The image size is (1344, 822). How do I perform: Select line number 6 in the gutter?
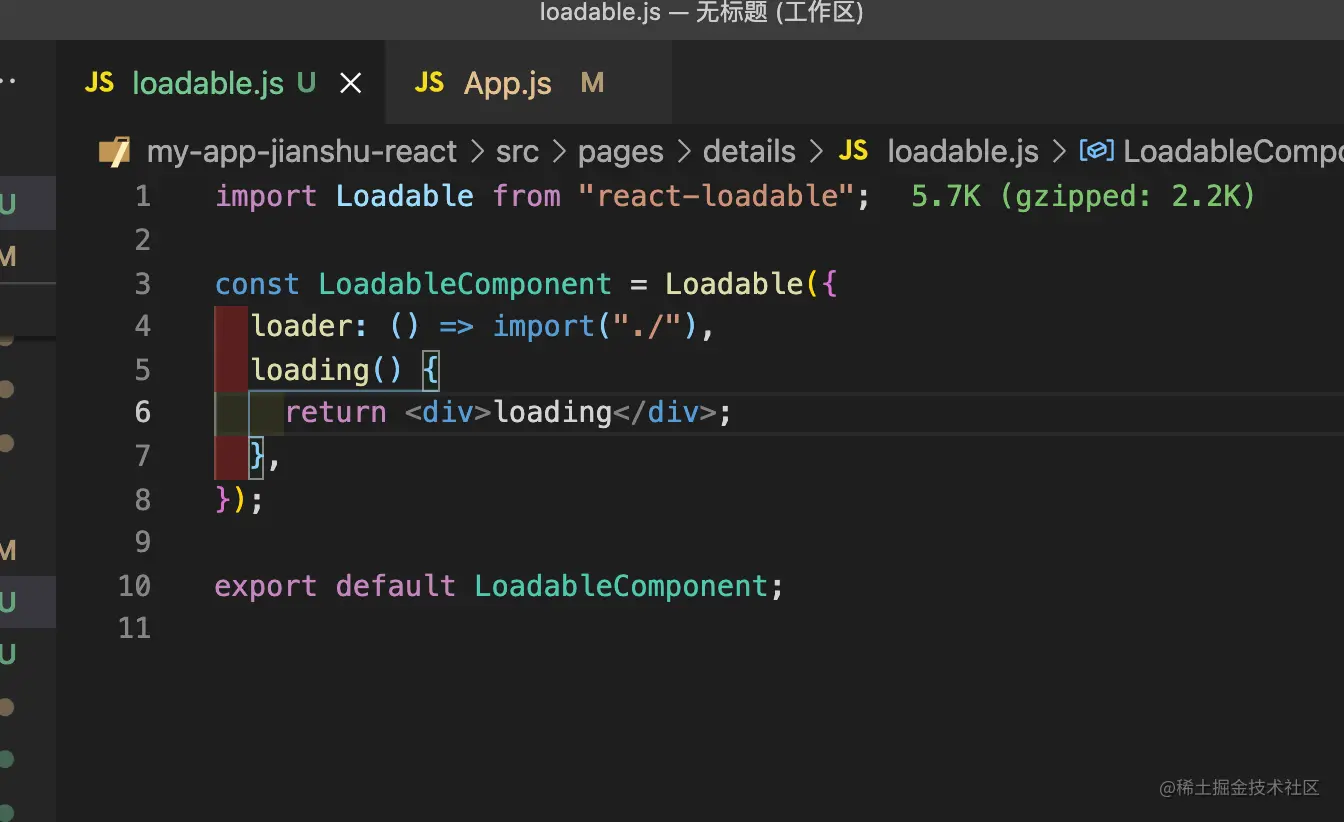tap(143, 412)
